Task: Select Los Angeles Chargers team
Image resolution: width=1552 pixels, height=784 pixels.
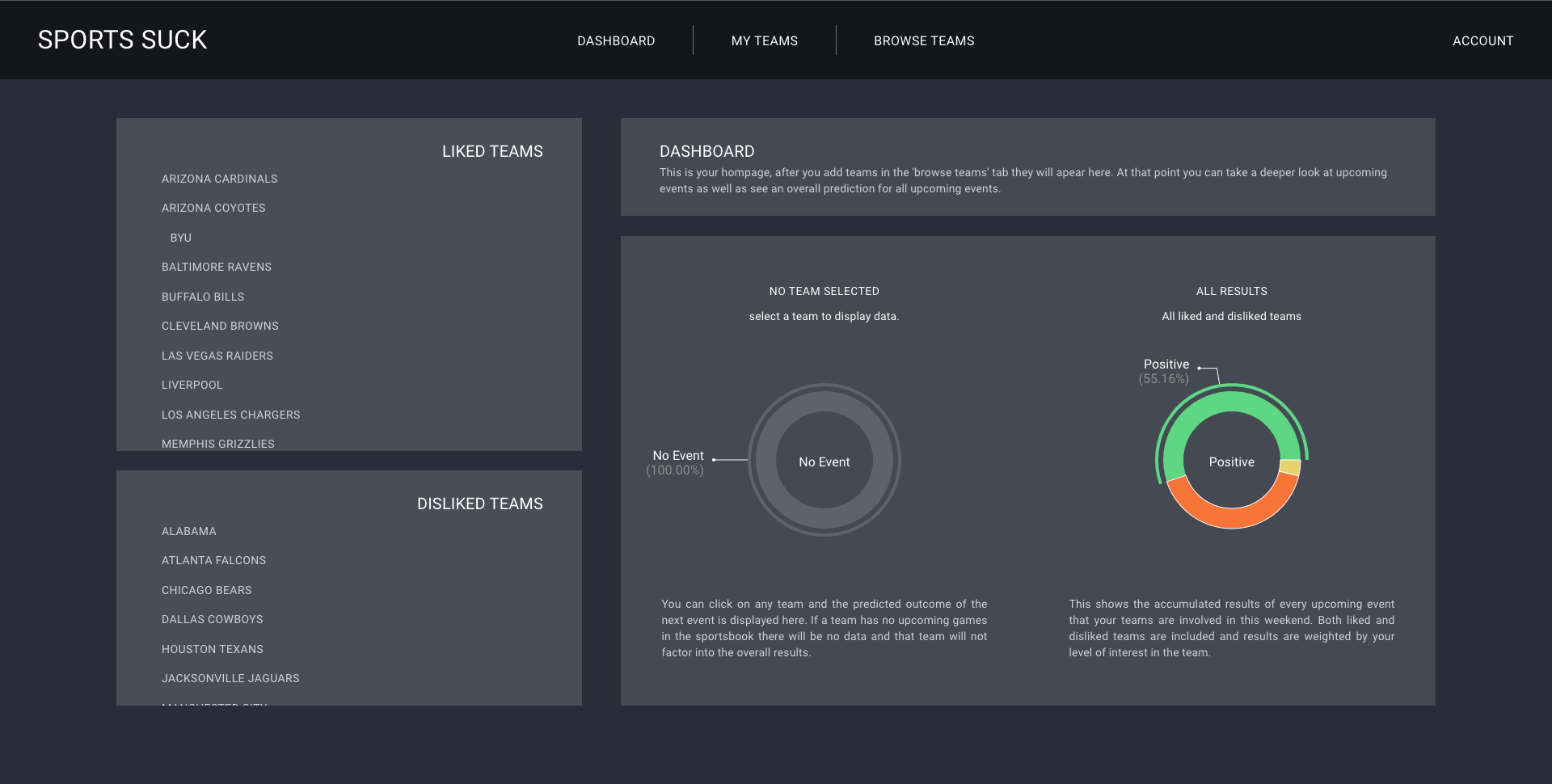Action: (x=230, y=415)
